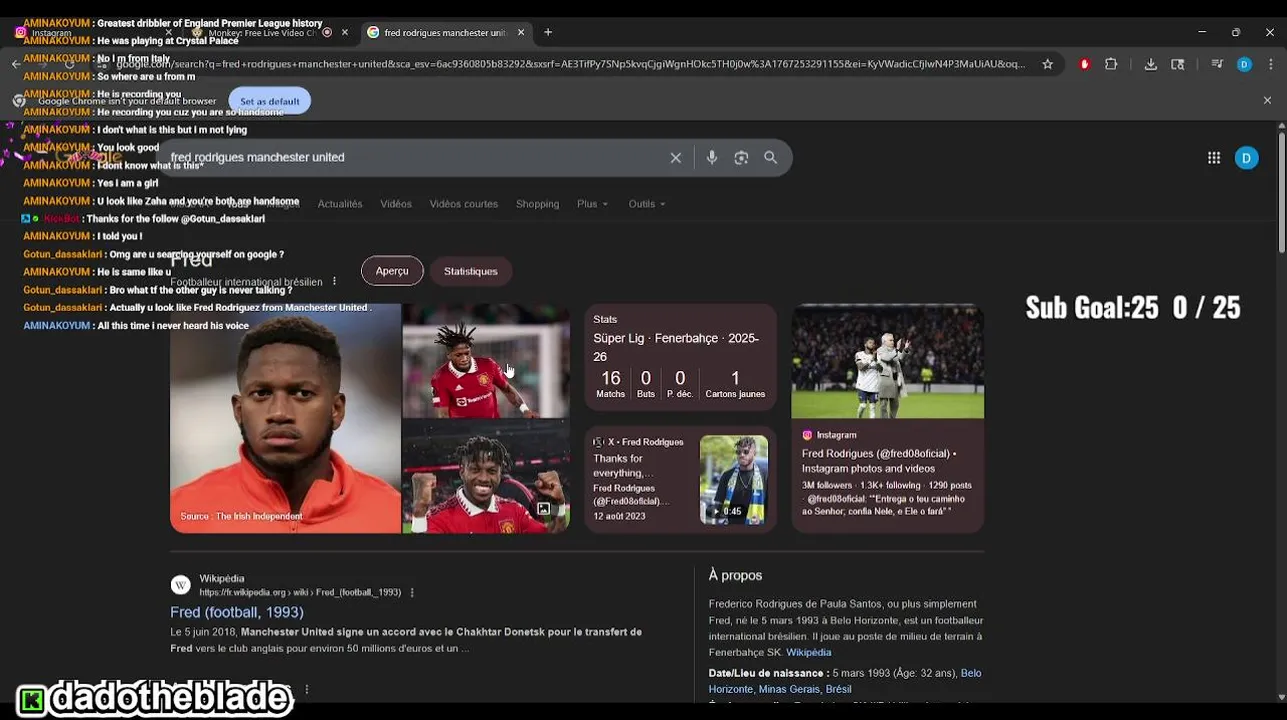Screen dimensions: 1287x720
Task: Open the bottom celebrating Fred photo
Action: coord(486,477)
